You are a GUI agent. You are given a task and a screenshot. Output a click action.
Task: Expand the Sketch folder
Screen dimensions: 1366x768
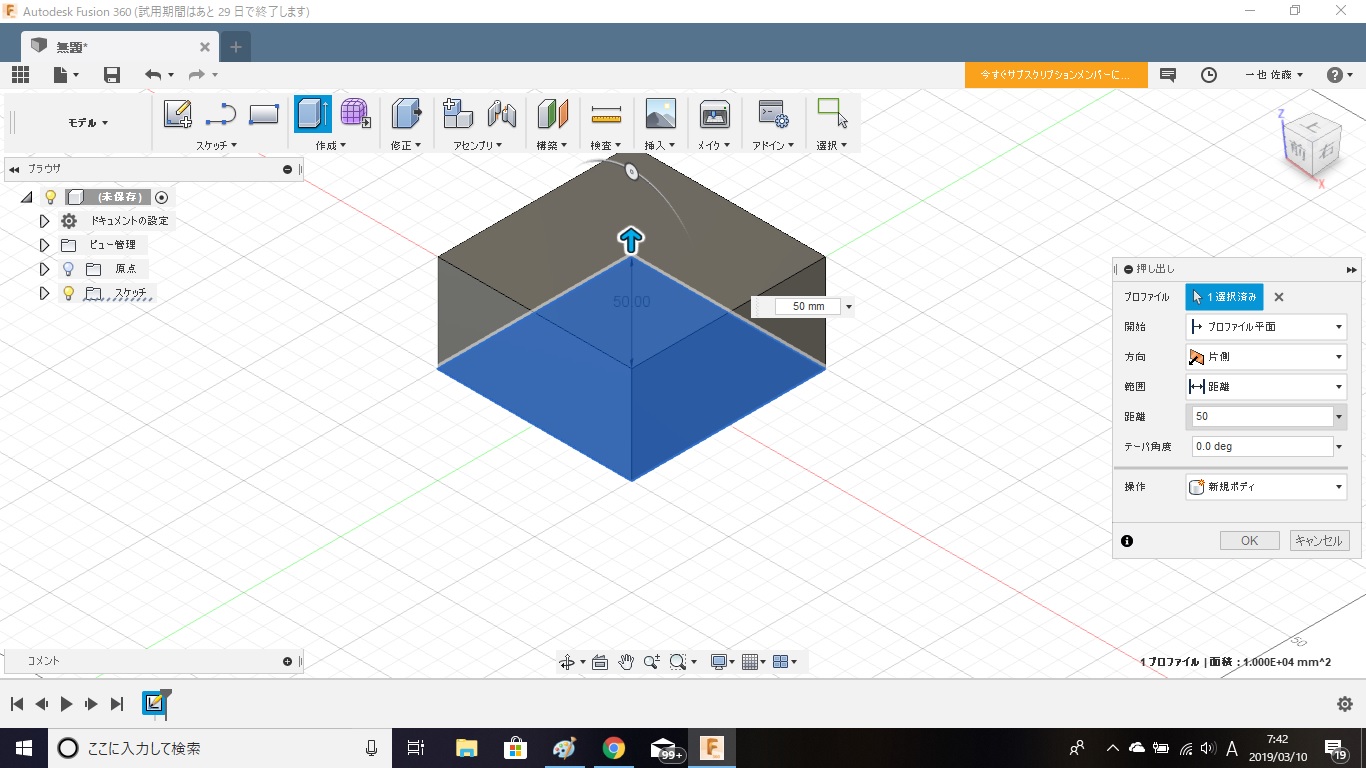tap(44, 293)
